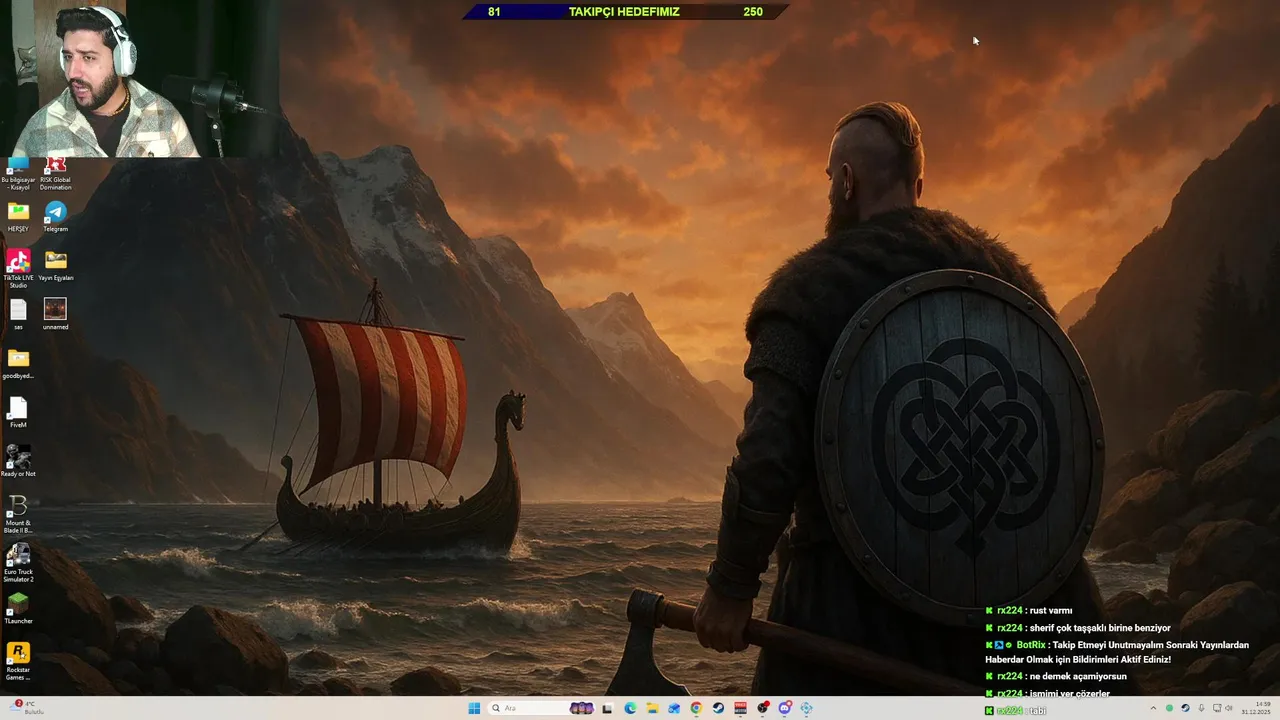Expand the system tray hidden icons chevron

[x=1152, y=708]
